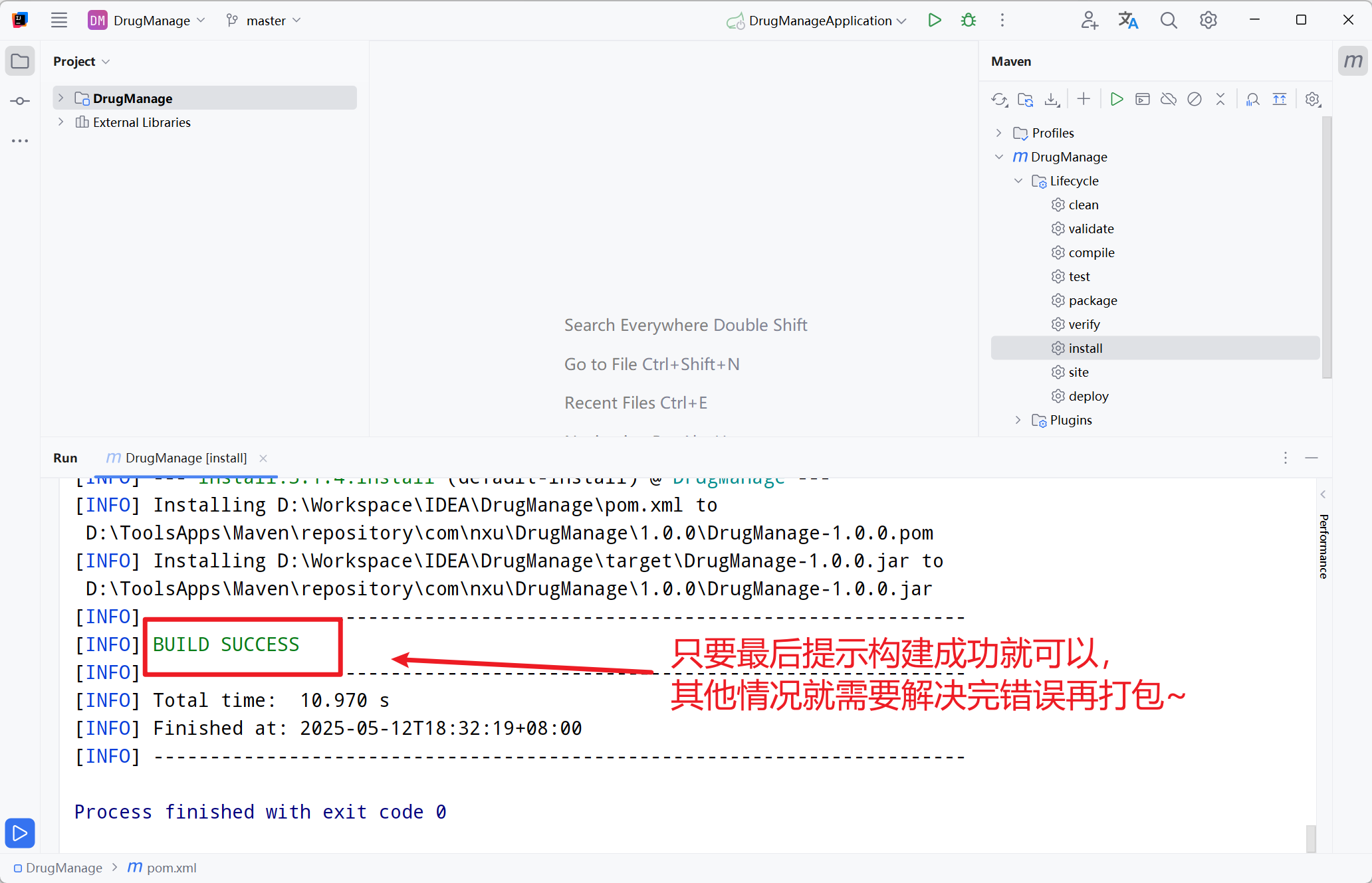Click Analyze Dependencies icon in Maven toolbar
The width and height of the screenshot is (1372, 883).
click(x=1252, y=100)
